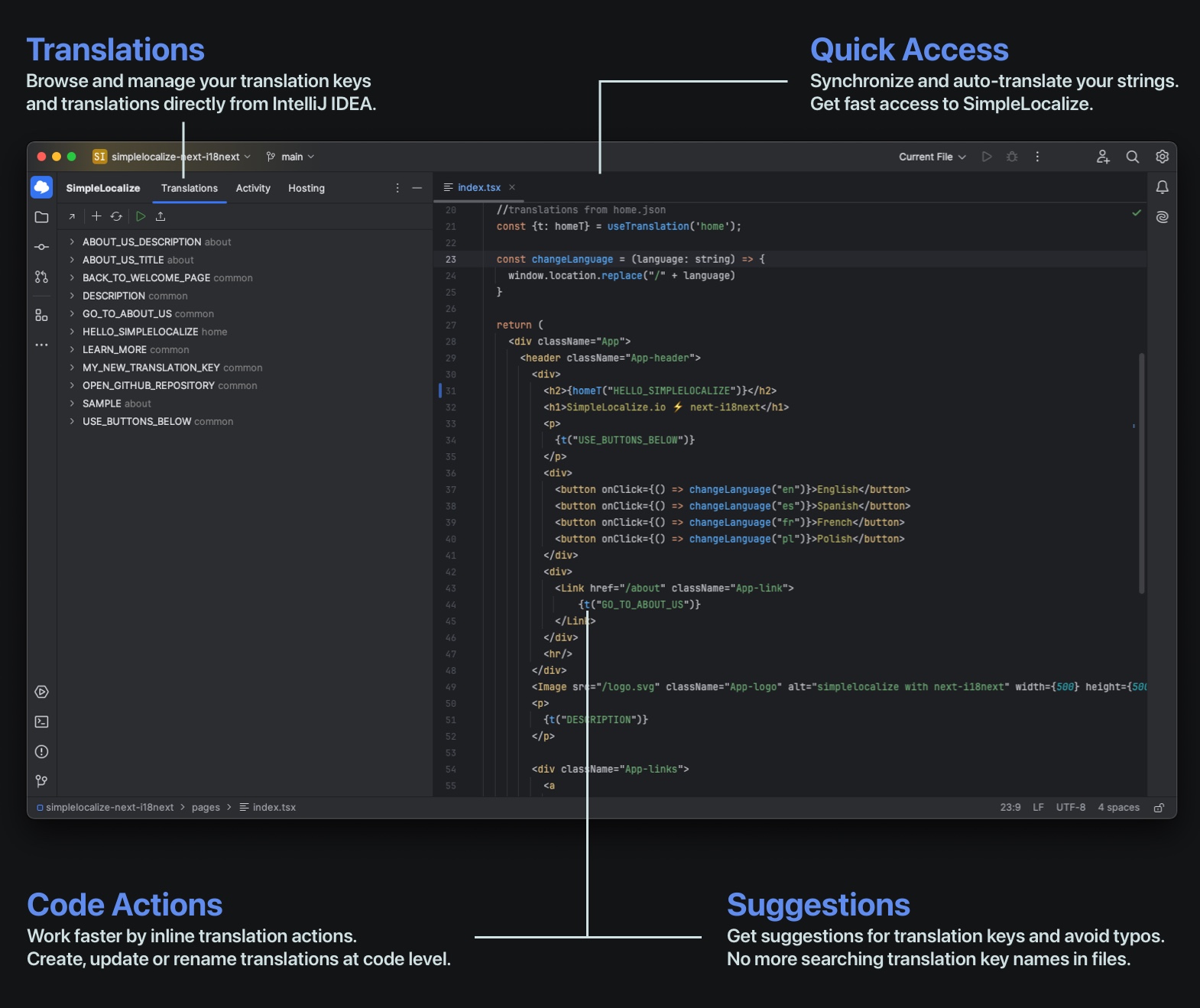The image size is (1200, 1008).
Task: Open the SimpleLocalize tool window icon
Action: (x=41, y=187)
